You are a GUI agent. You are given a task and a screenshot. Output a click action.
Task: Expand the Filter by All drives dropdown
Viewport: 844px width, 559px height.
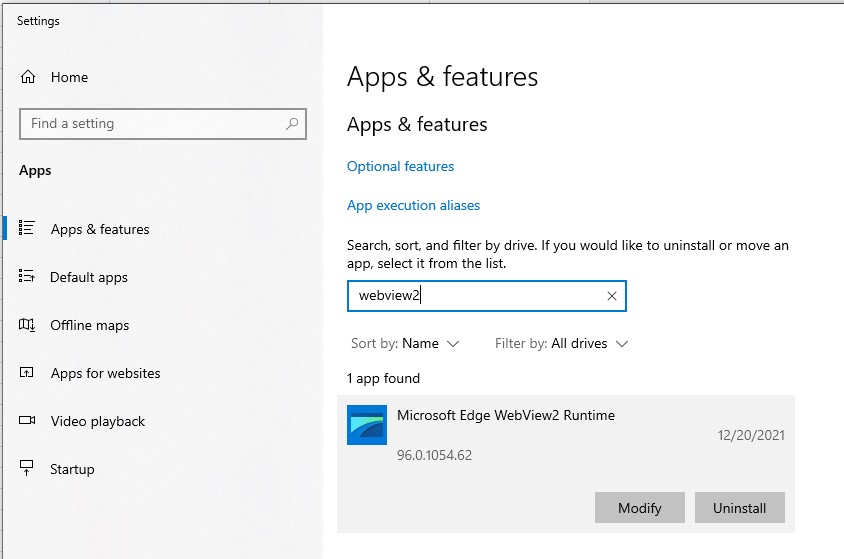point(561,343)
